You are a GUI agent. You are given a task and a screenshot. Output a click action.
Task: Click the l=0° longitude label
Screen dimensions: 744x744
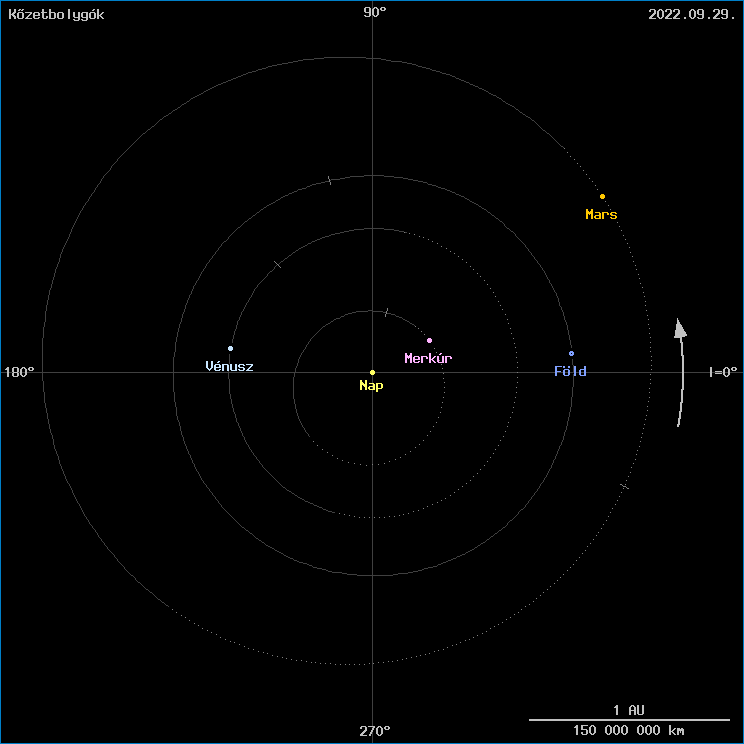[x=722, y=372]
